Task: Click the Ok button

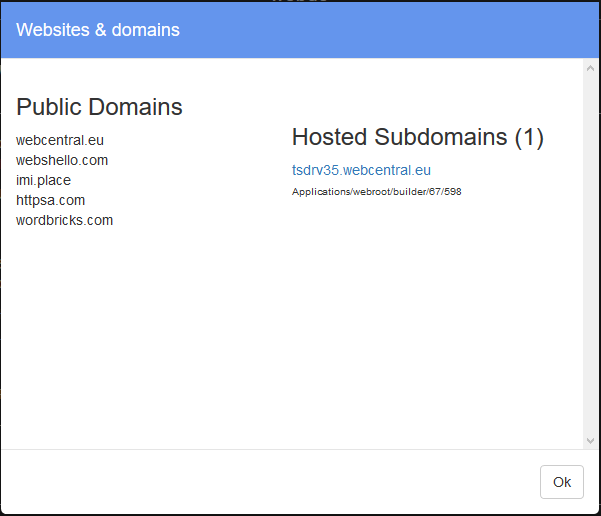Action: coord(562,482)
